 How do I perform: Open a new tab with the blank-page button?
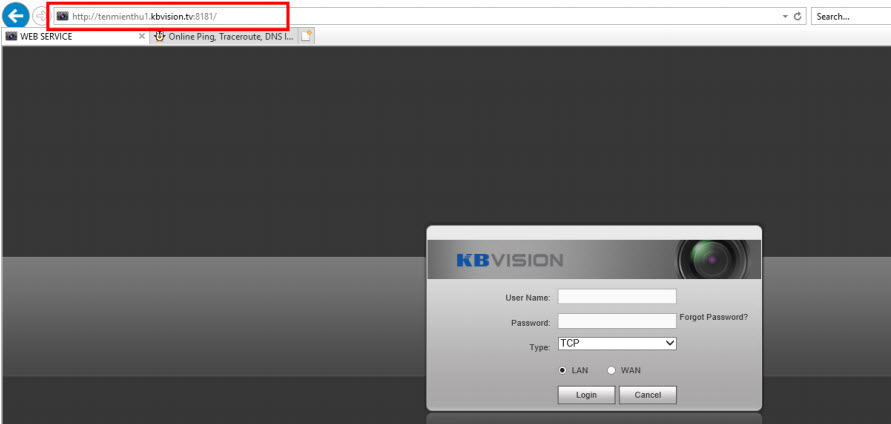pyautogui.click(x=306, y=36)
